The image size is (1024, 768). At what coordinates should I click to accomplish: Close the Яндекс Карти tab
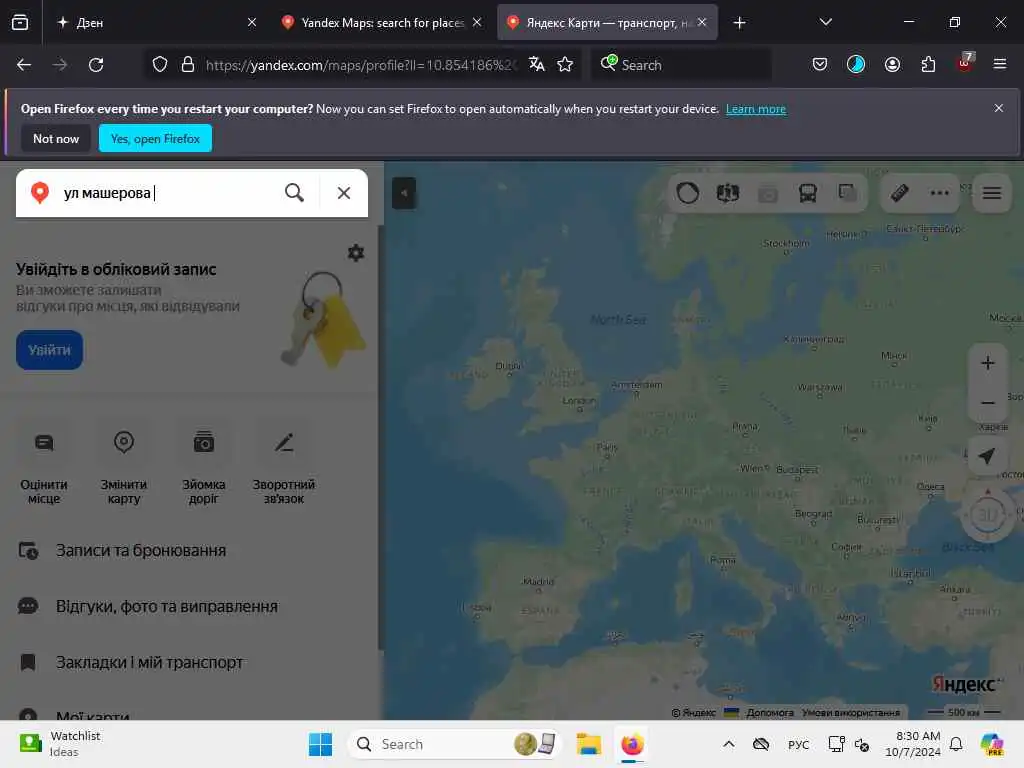(x=702, y=22)
